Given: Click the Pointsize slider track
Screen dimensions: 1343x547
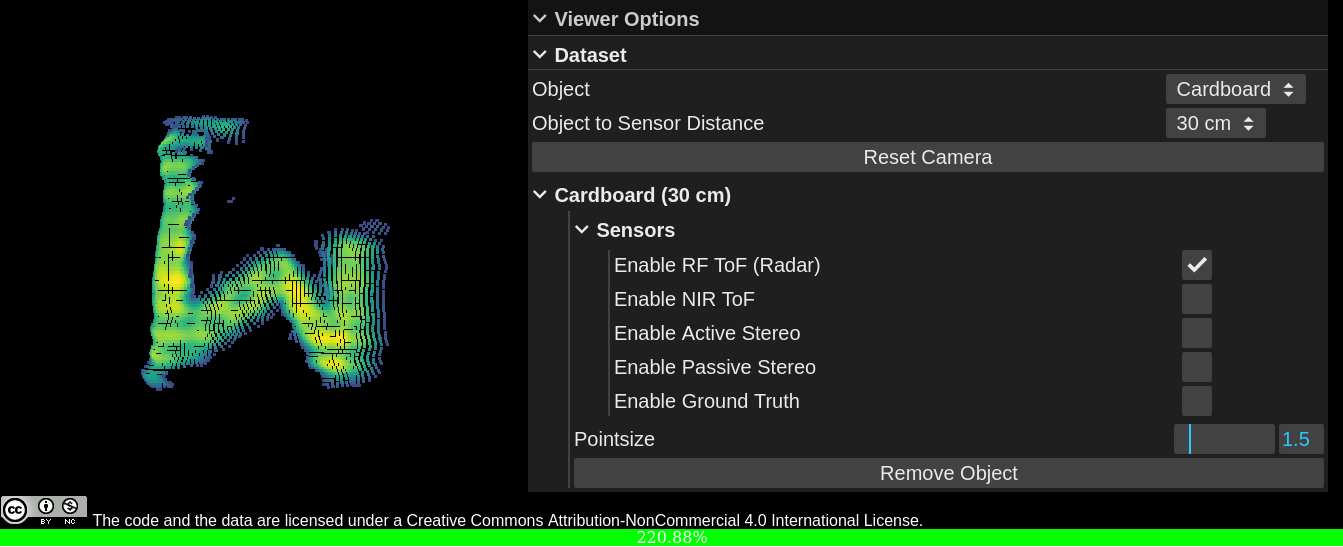Looking at the screenshot, I should click(x=1223, y=439).
